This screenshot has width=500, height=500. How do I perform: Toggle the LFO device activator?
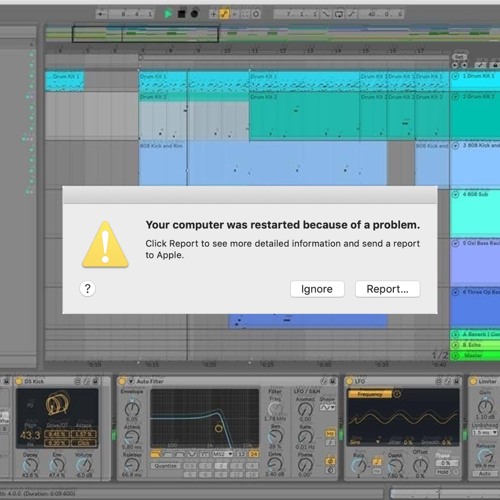349,381
